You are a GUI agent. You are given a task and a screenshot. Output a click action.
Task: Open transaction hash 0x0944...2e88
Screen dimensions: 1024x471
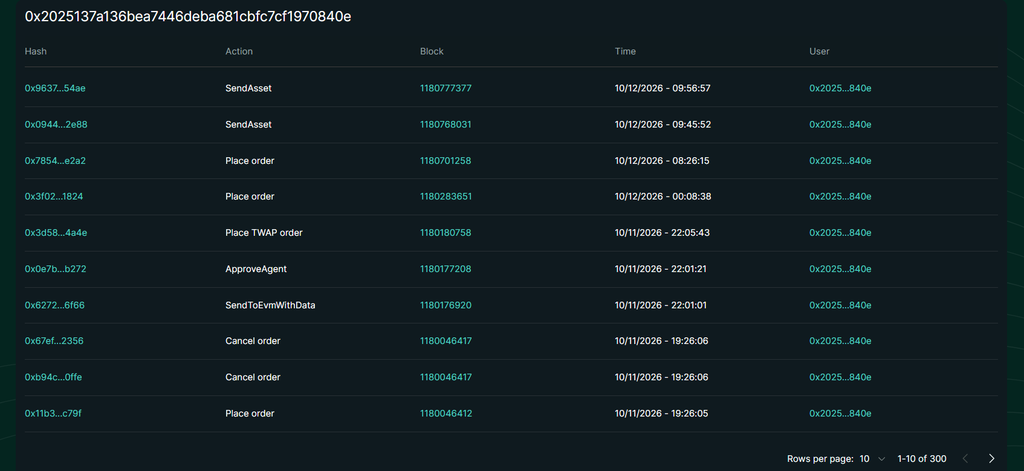tap(56, 124)
